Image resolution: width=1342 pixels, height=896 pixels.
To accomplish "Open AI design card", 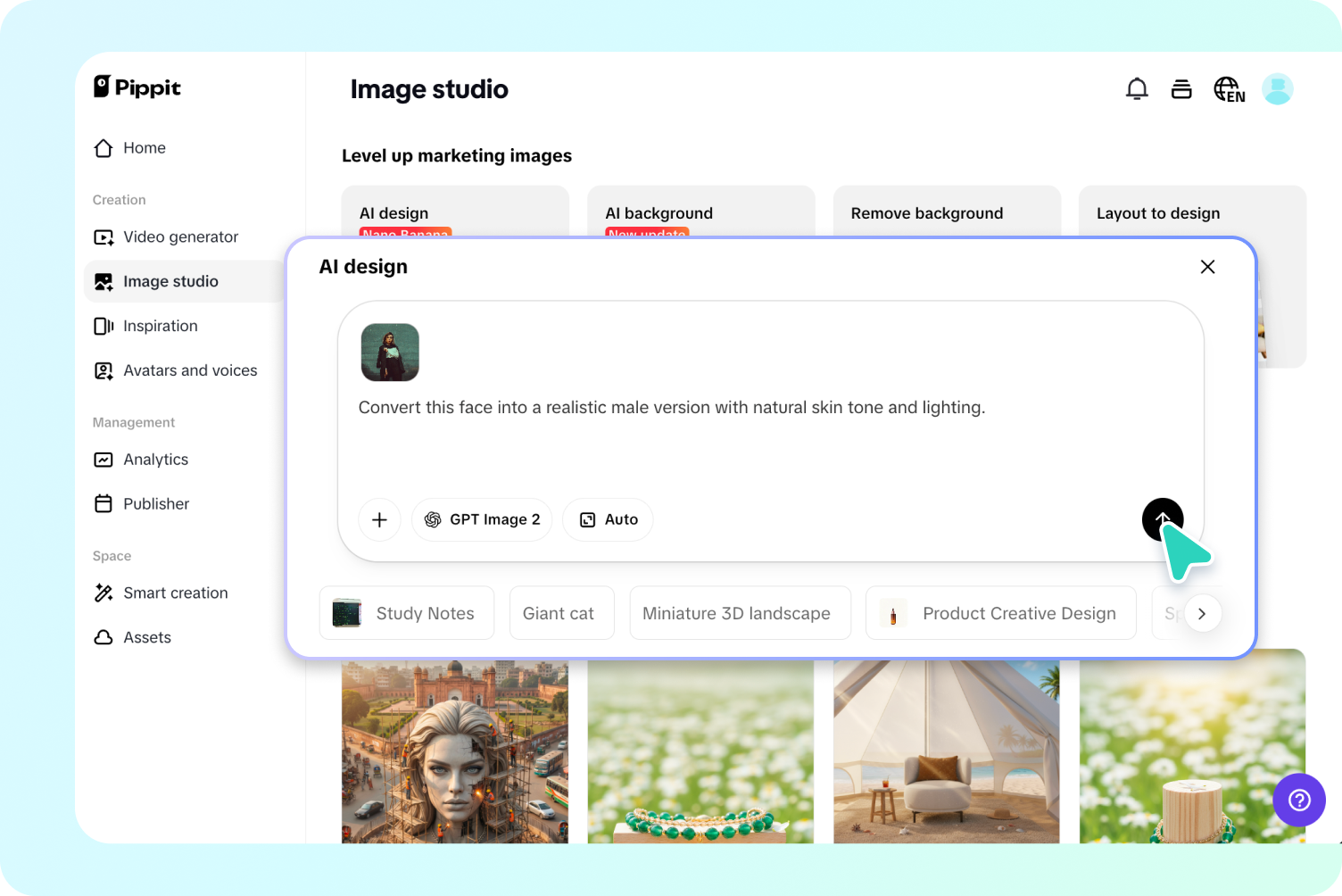I will pyautogui.click(x=455, y=212).
